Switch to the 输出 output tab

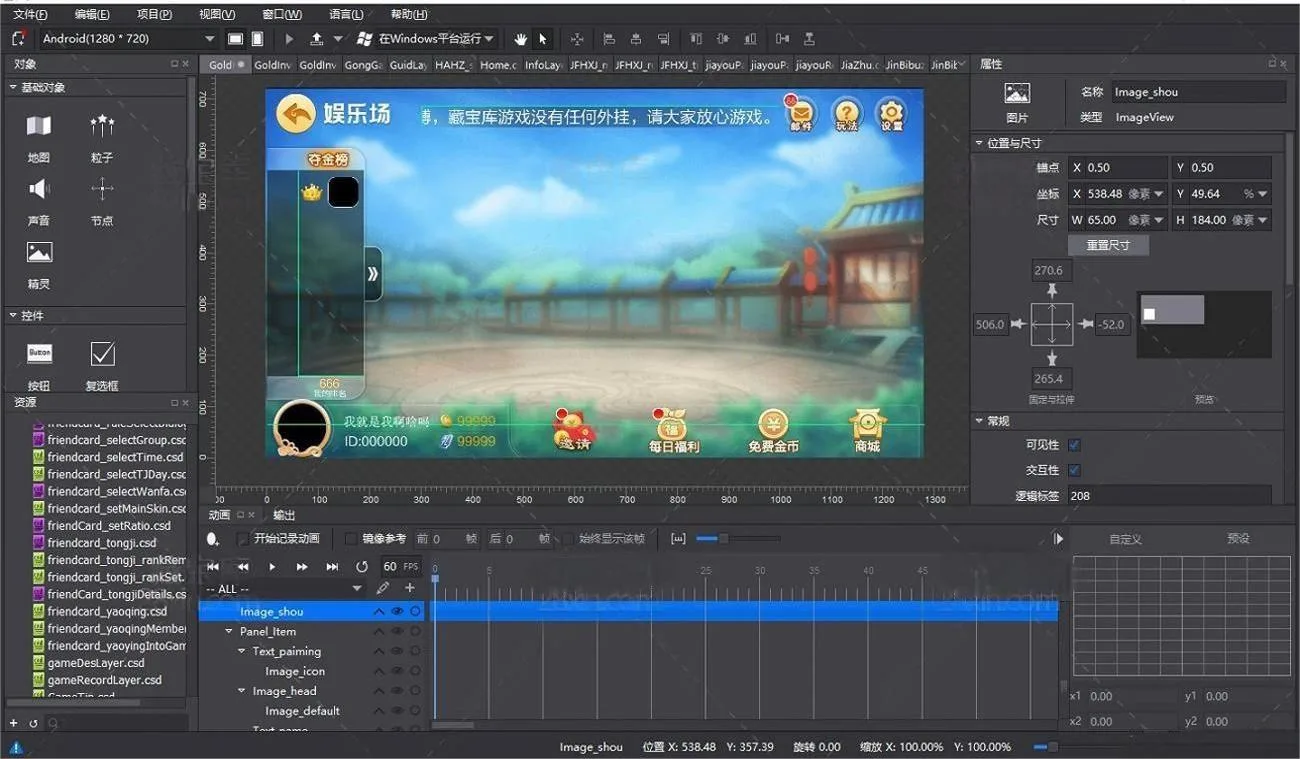284,515
